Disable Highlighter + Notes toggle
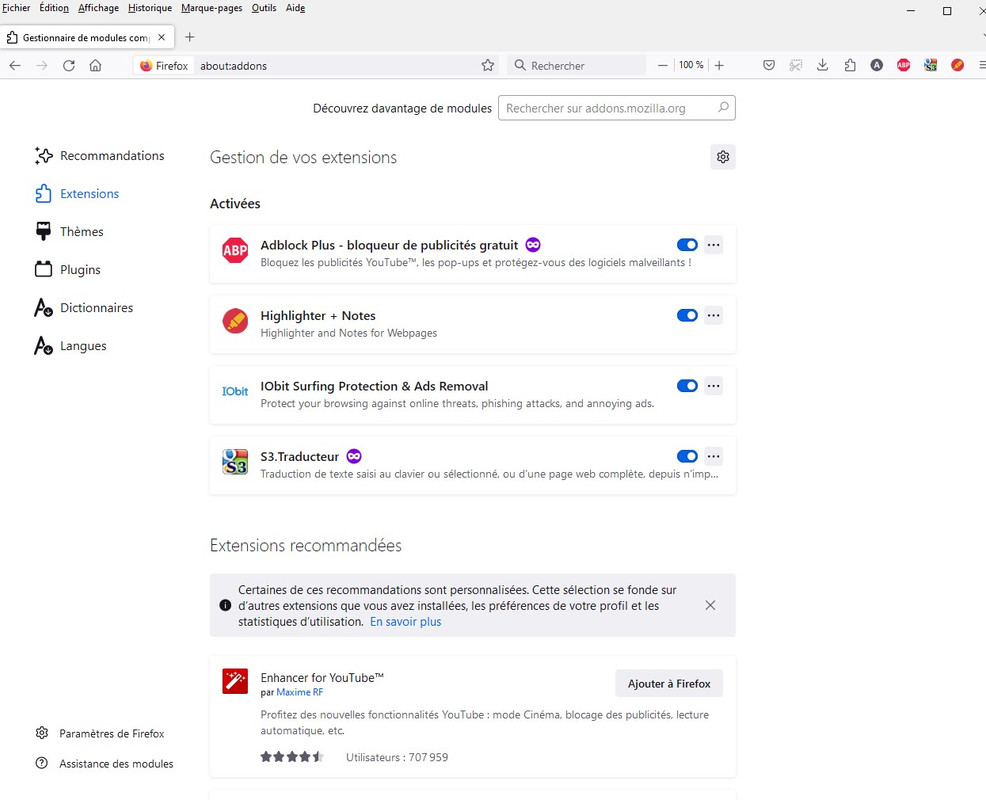Viewport: 986px width, 800px height. (x=687, y=315)
